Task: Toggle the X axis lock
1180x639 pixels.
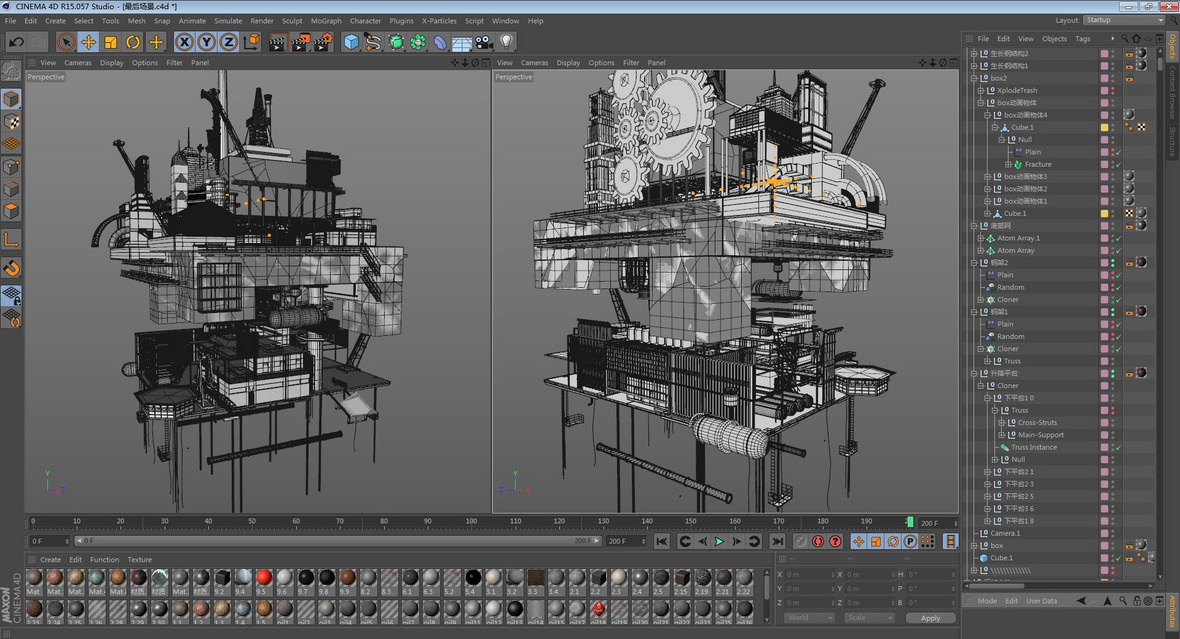Action: (x=184, y=42)
